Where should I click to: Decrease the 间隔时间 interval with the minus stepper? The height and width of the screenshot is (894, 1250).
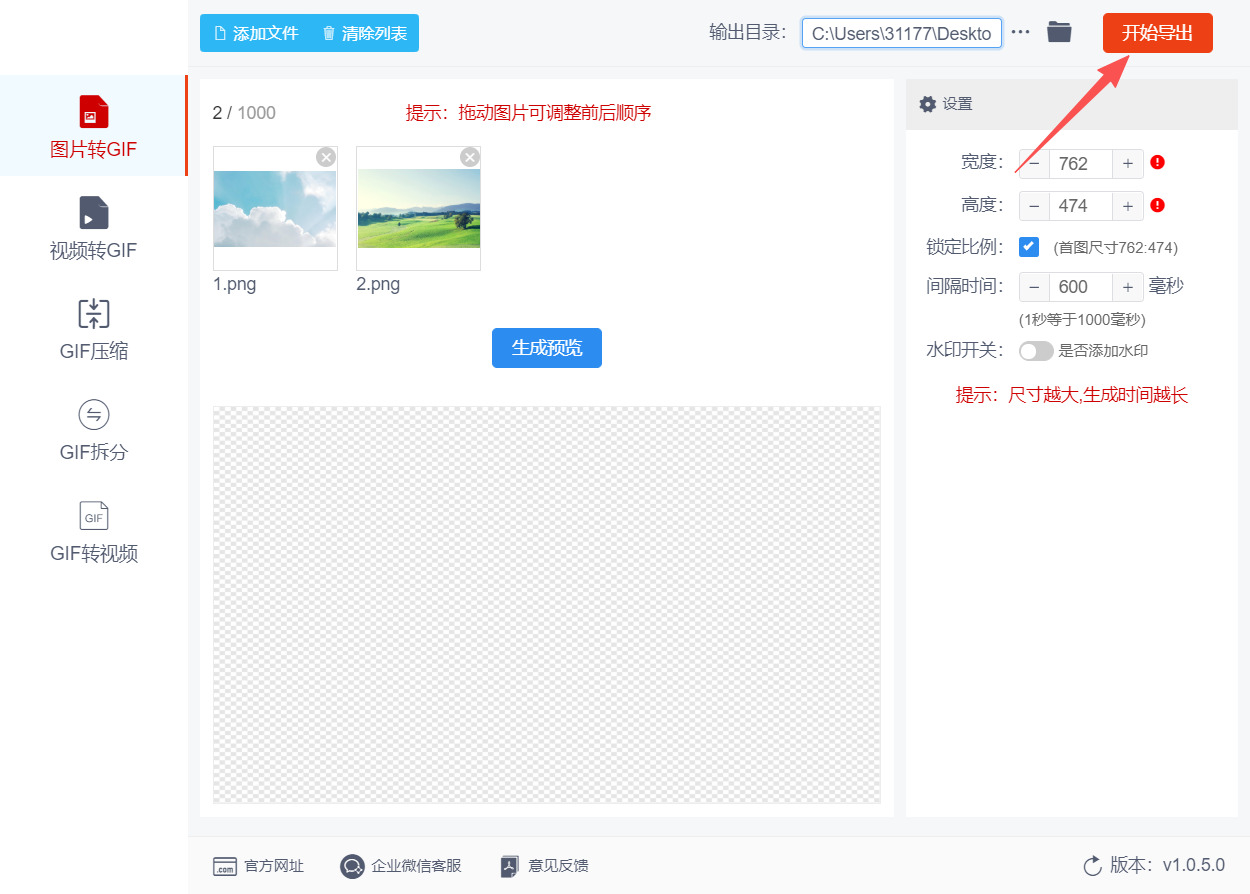(1034, 286)
